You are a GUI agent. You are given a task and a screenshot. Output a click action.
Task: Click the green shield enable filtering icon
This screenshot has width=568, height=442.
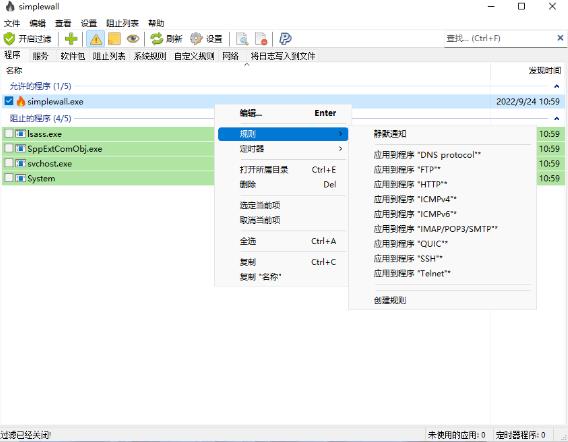point(9,39)
